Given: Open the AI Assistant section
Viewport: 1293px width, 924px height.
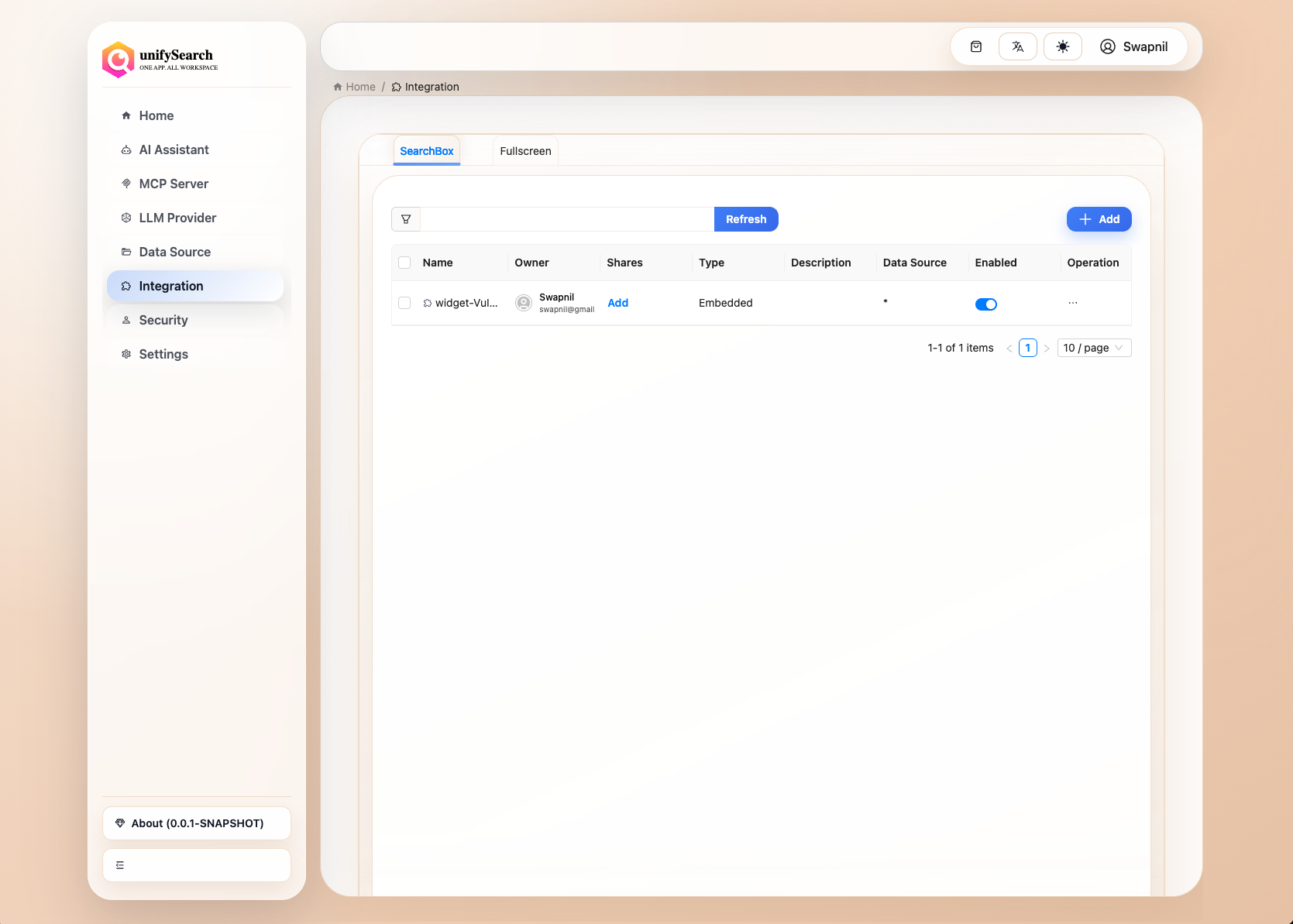Looking at the screenshot, I should 174,149.
